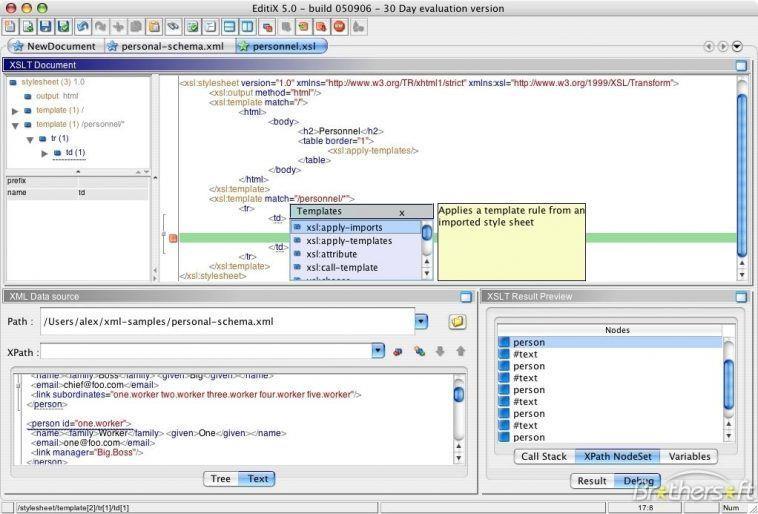Click the red-box debug icon with green arrow
Screen dimensions: 758x514
[304, 26]
